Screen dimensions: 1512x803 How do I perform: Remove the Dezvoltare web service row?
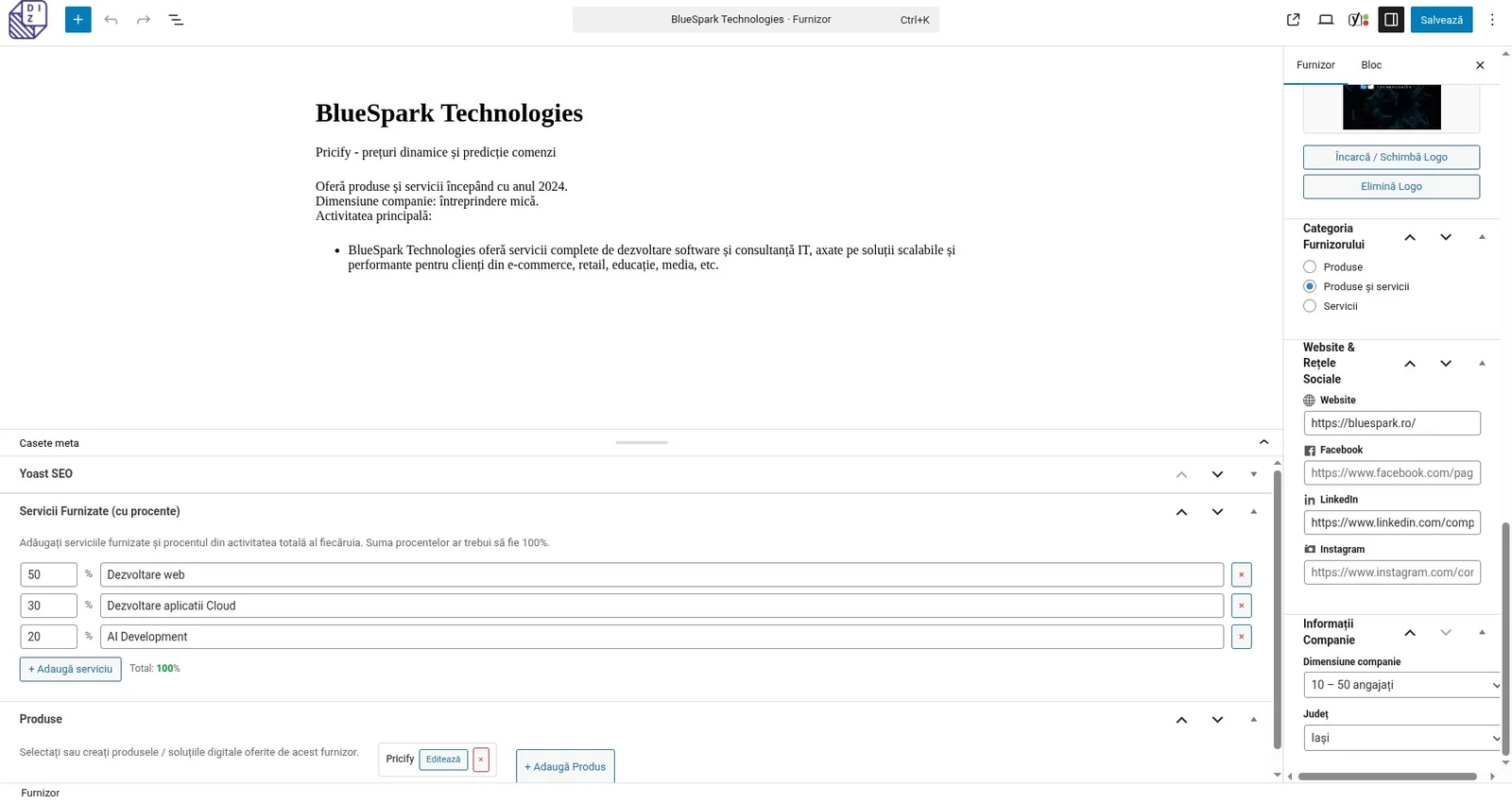pos(1242,574)
